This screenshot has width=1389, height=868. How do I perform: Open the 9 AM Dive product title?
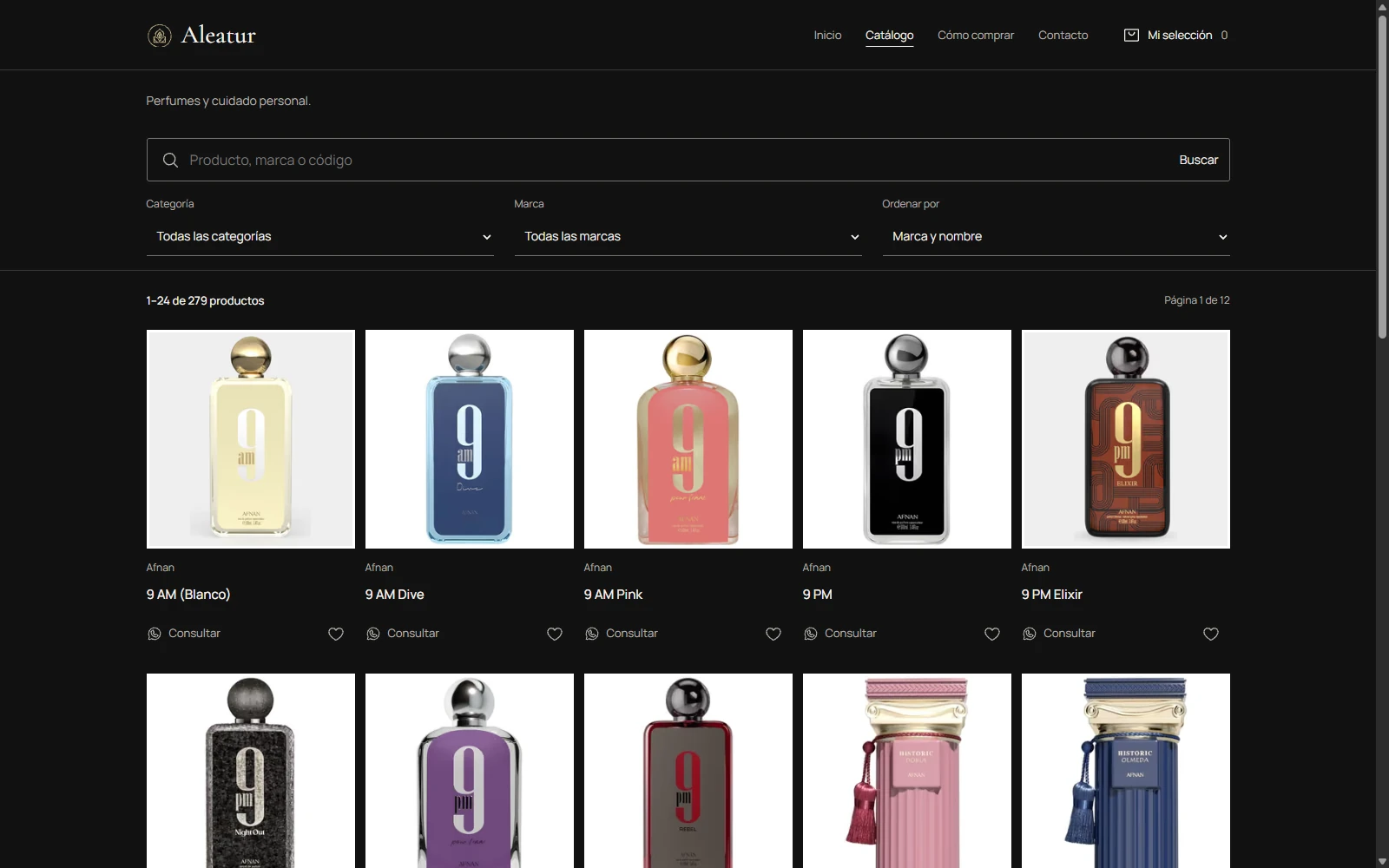tap(395, 595)
